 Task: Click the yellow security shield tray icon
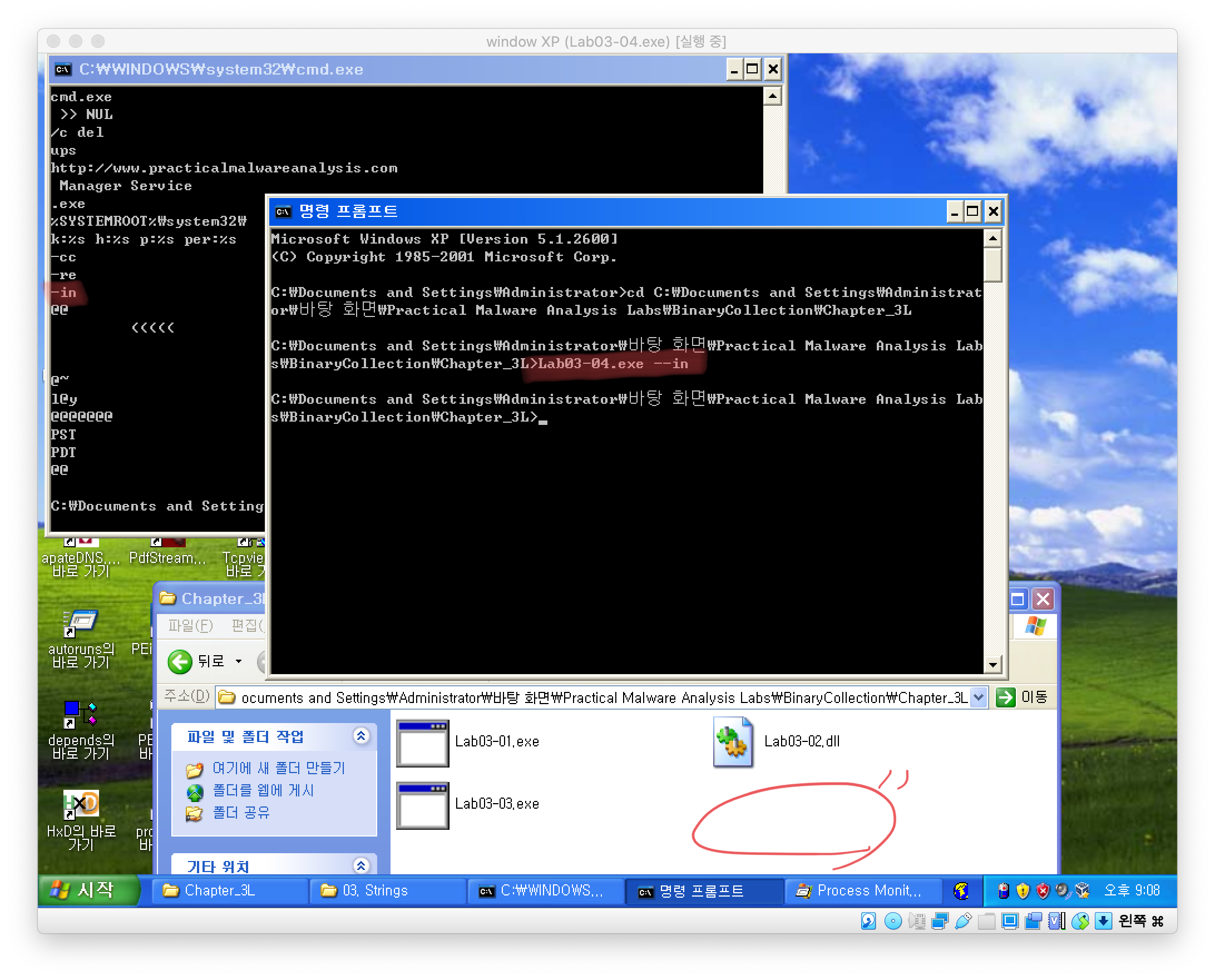pos(1023,891)
